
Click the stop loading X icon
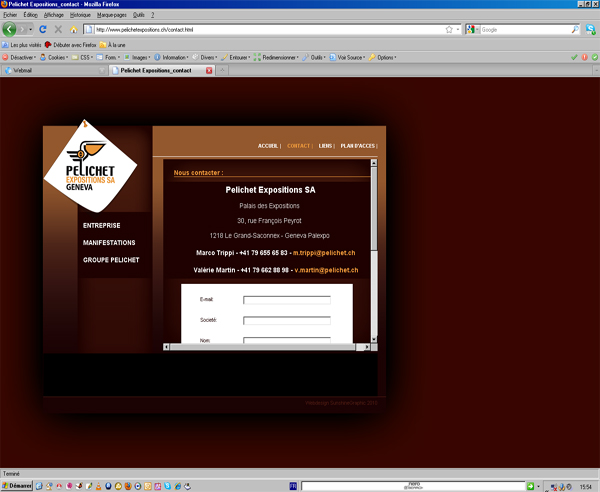pos(58,29)
